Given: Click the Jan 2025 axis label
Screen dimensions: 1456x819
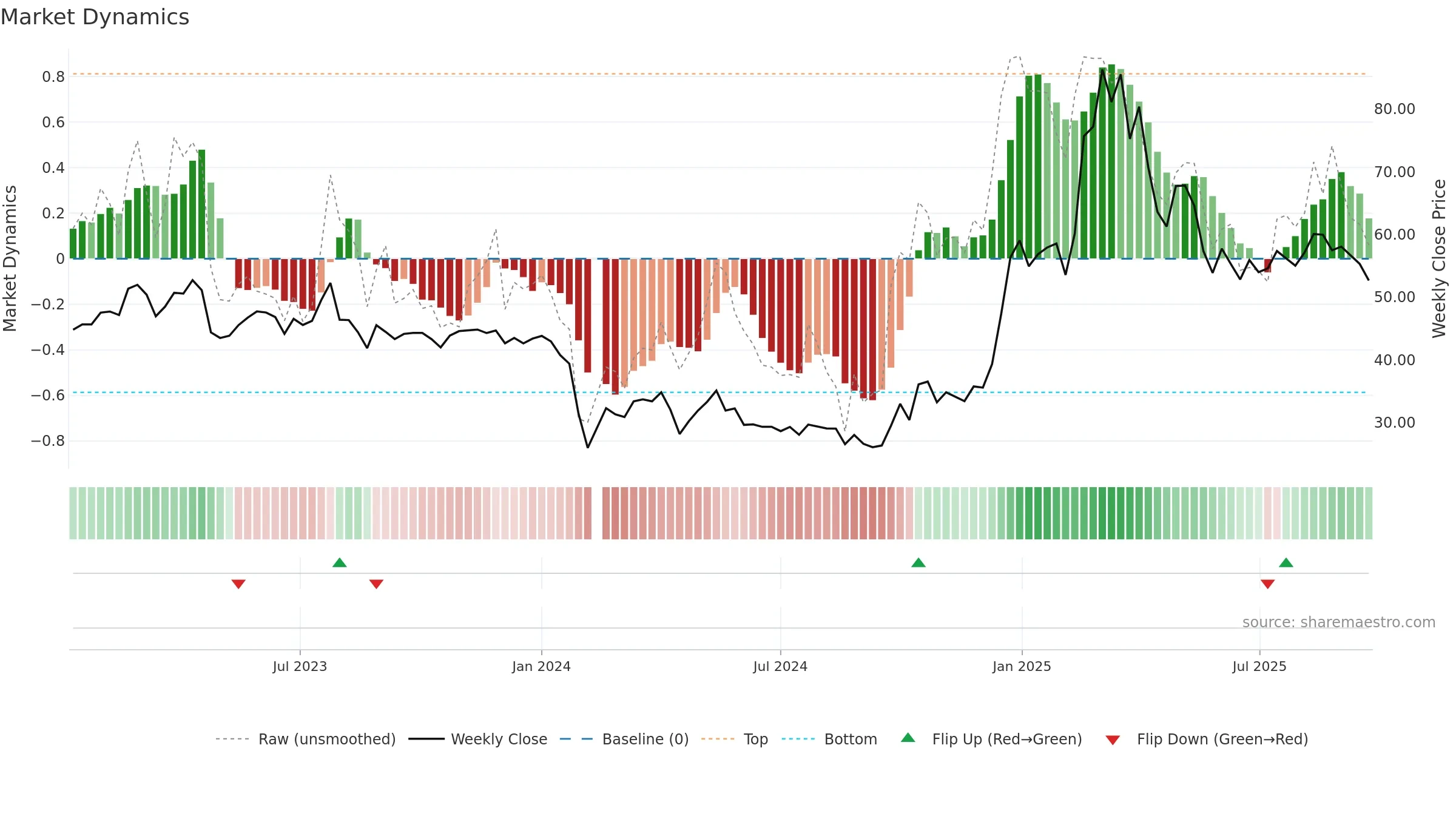Looking at the screenshot, I should (x=1022, y=666).
